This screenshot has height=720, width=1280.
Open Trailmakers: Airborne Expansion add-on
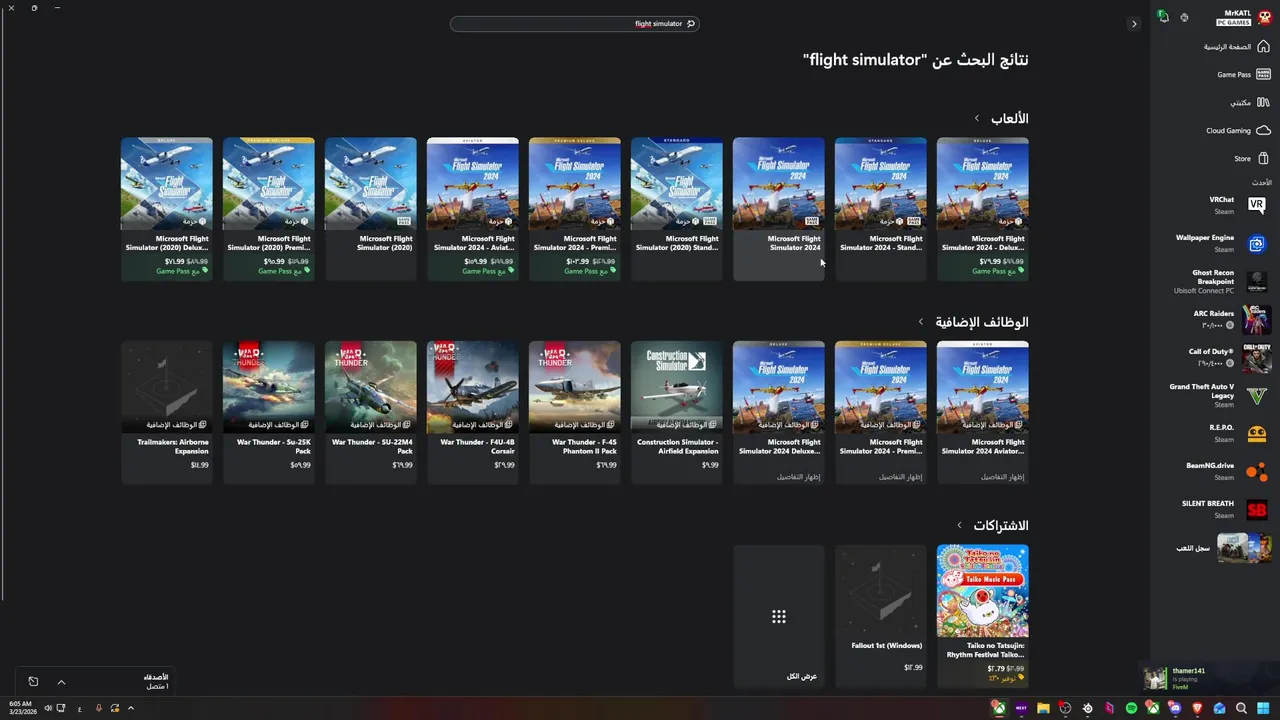[x=167, y=412]
